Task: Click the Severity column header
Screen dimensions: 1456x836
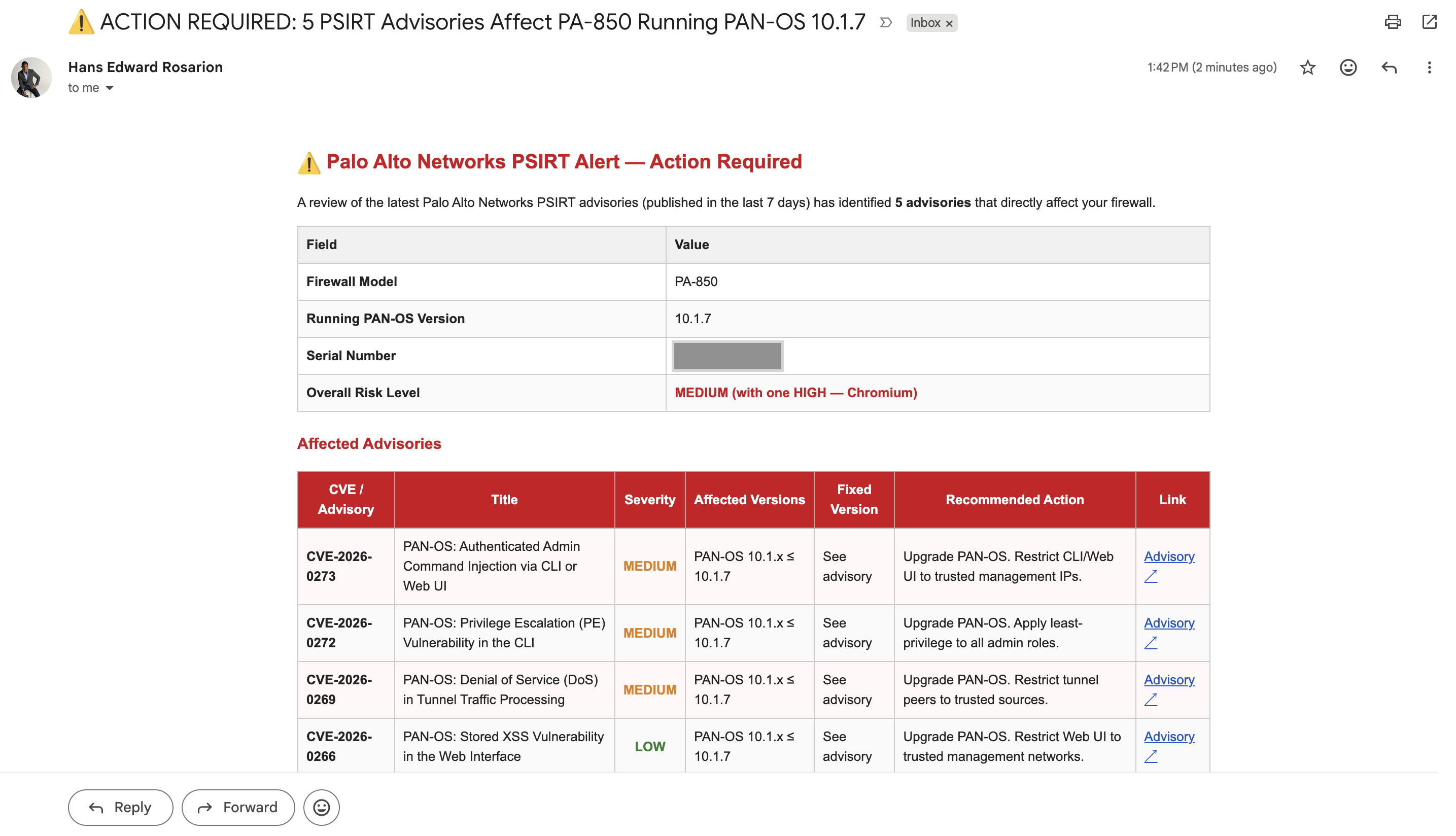Action: pos(650,500)
